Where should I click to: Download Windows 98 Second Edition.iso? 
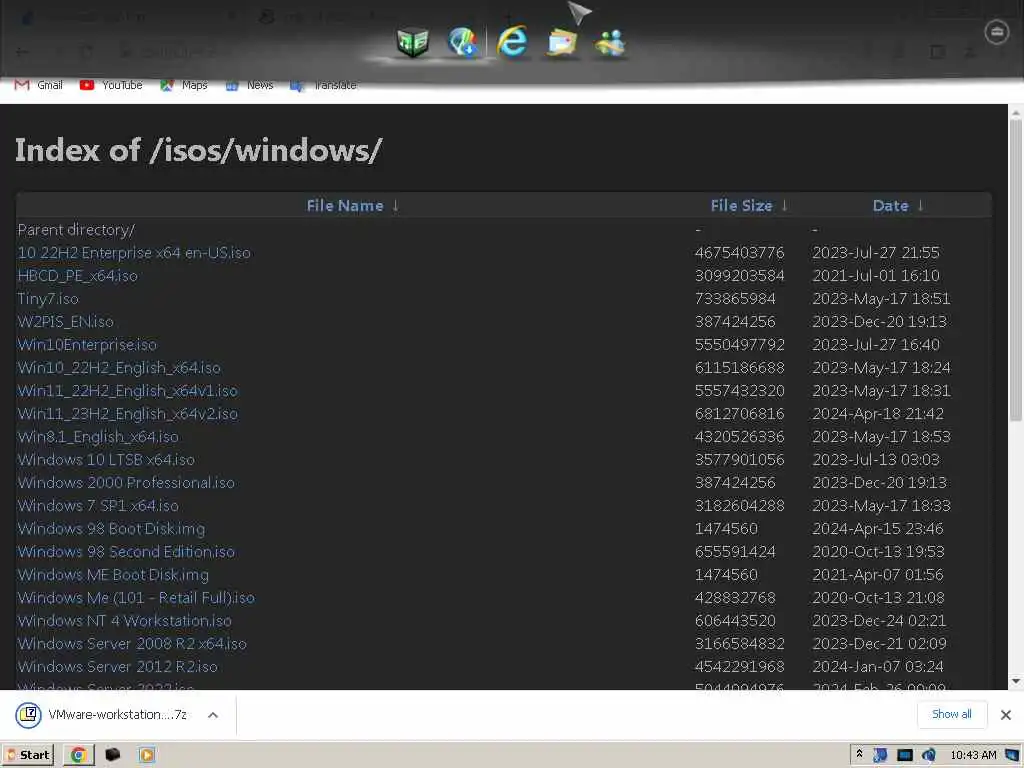126,552
